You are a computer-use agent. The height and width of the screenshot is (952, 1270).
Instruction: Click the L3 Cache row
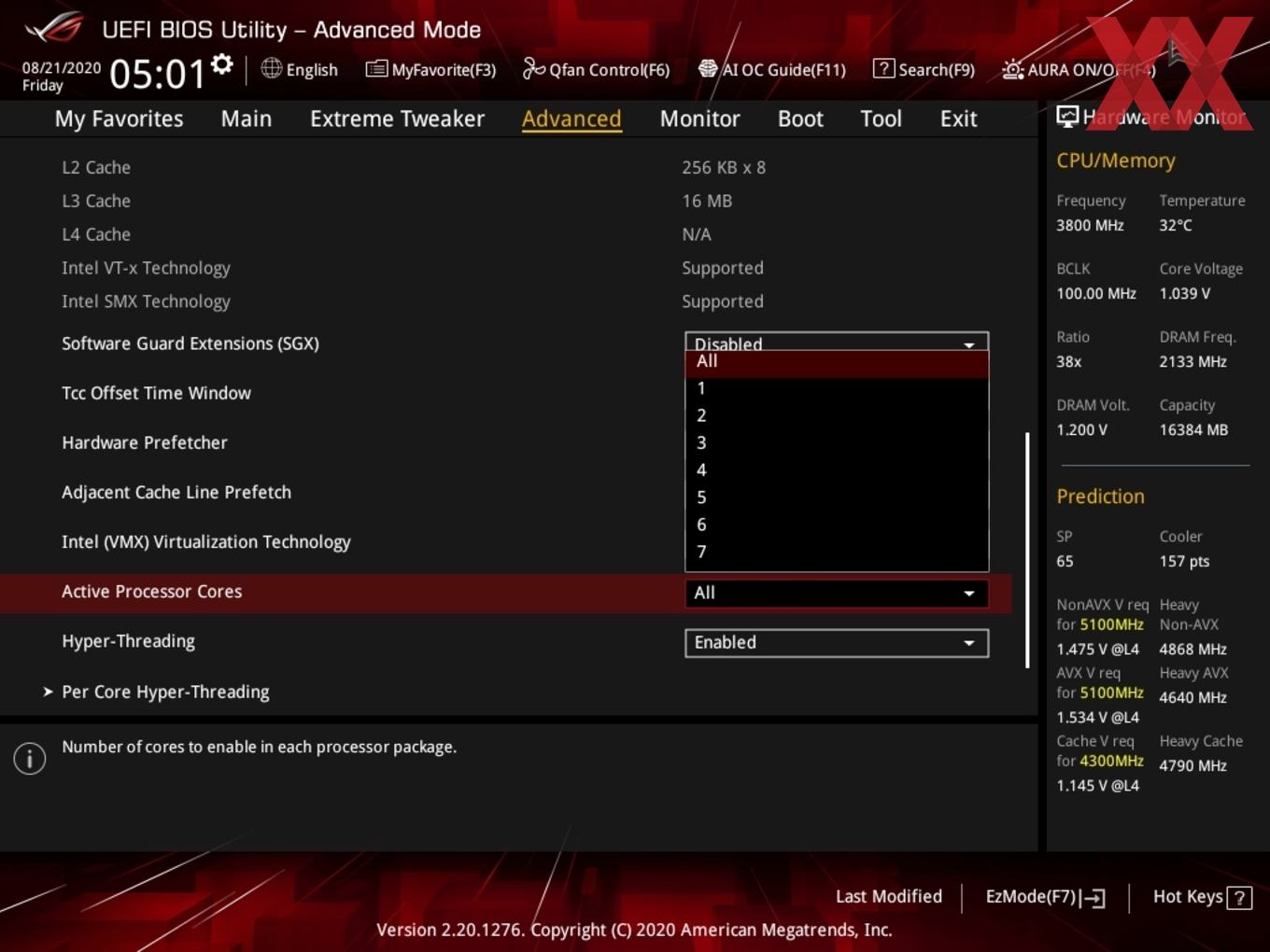504,201
